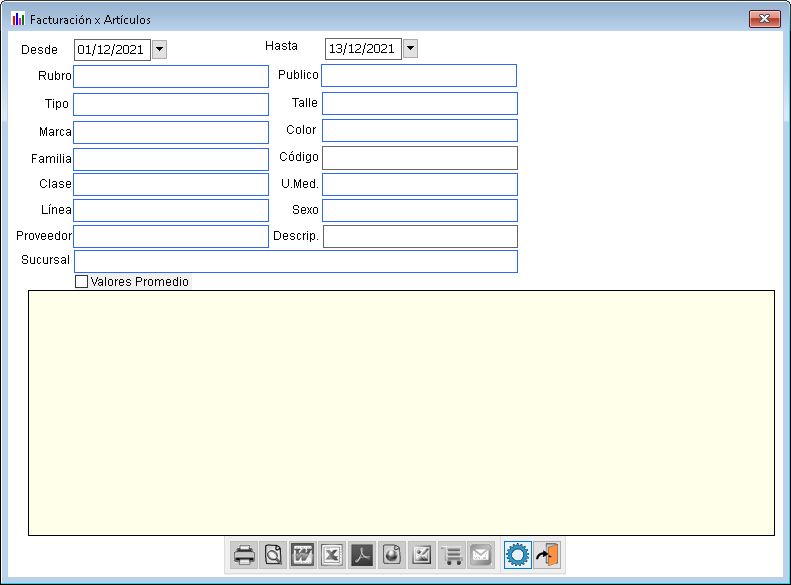
Task: Enable the Valores Promedio checkbox
Action: point(82,282)
